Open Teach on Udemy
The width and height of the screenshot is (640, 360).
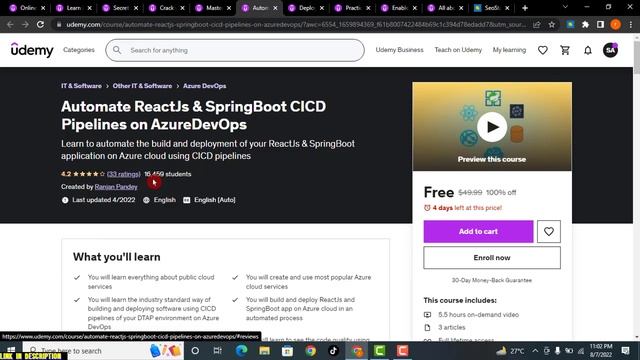(x=458, y=50)
